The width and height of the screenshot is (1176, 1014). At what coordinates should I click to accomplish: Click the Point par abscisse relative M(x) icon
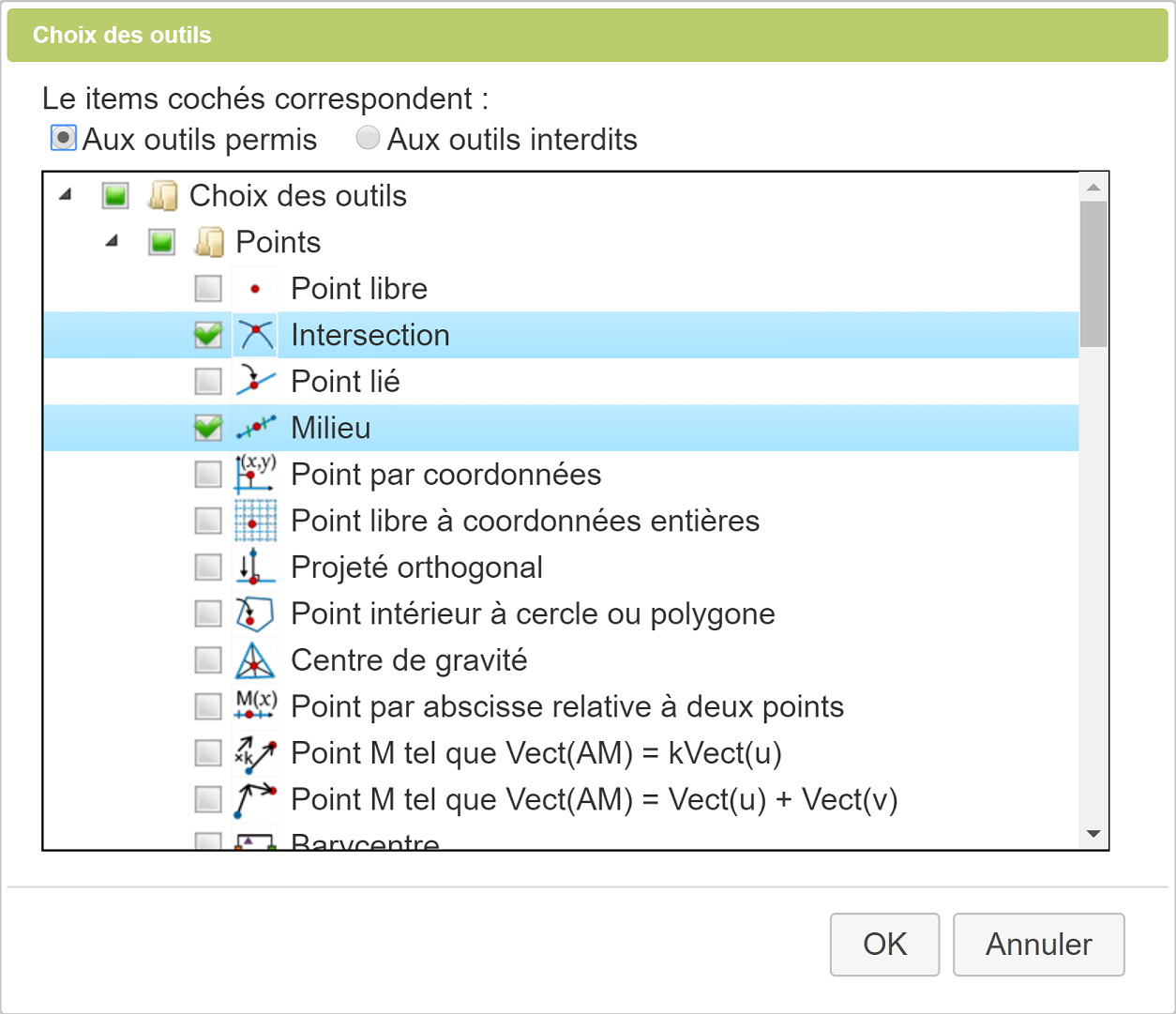(255, 706)
